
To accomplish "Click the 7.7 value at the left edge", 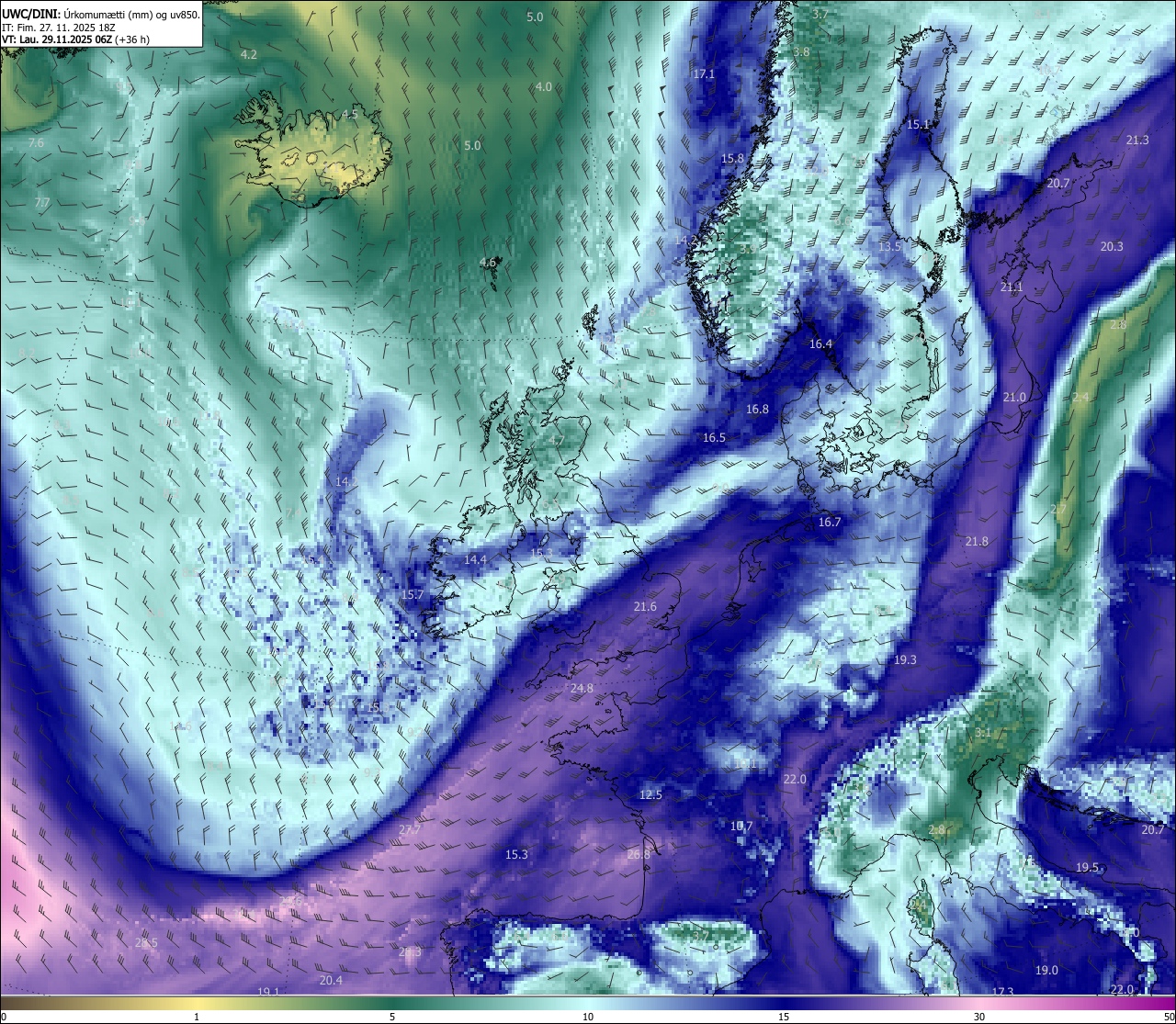I will (42, 202).
